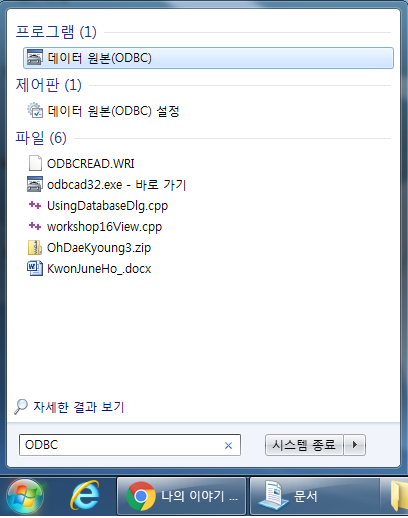Image resolution: width=408 pixels, height=518 pixels.
Task: Click the blank document icon of ODBCREAD.WRI
Action: click(x=35, y=163)
